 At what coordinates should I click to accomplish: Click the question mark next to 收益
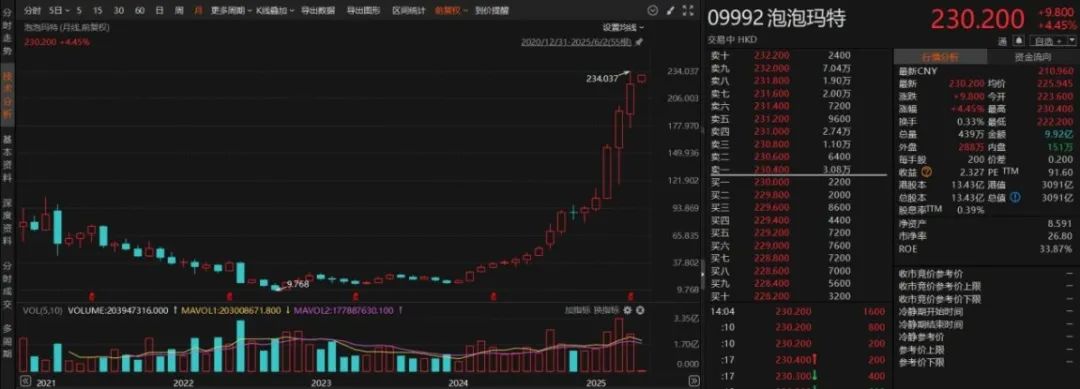(926, 172)
